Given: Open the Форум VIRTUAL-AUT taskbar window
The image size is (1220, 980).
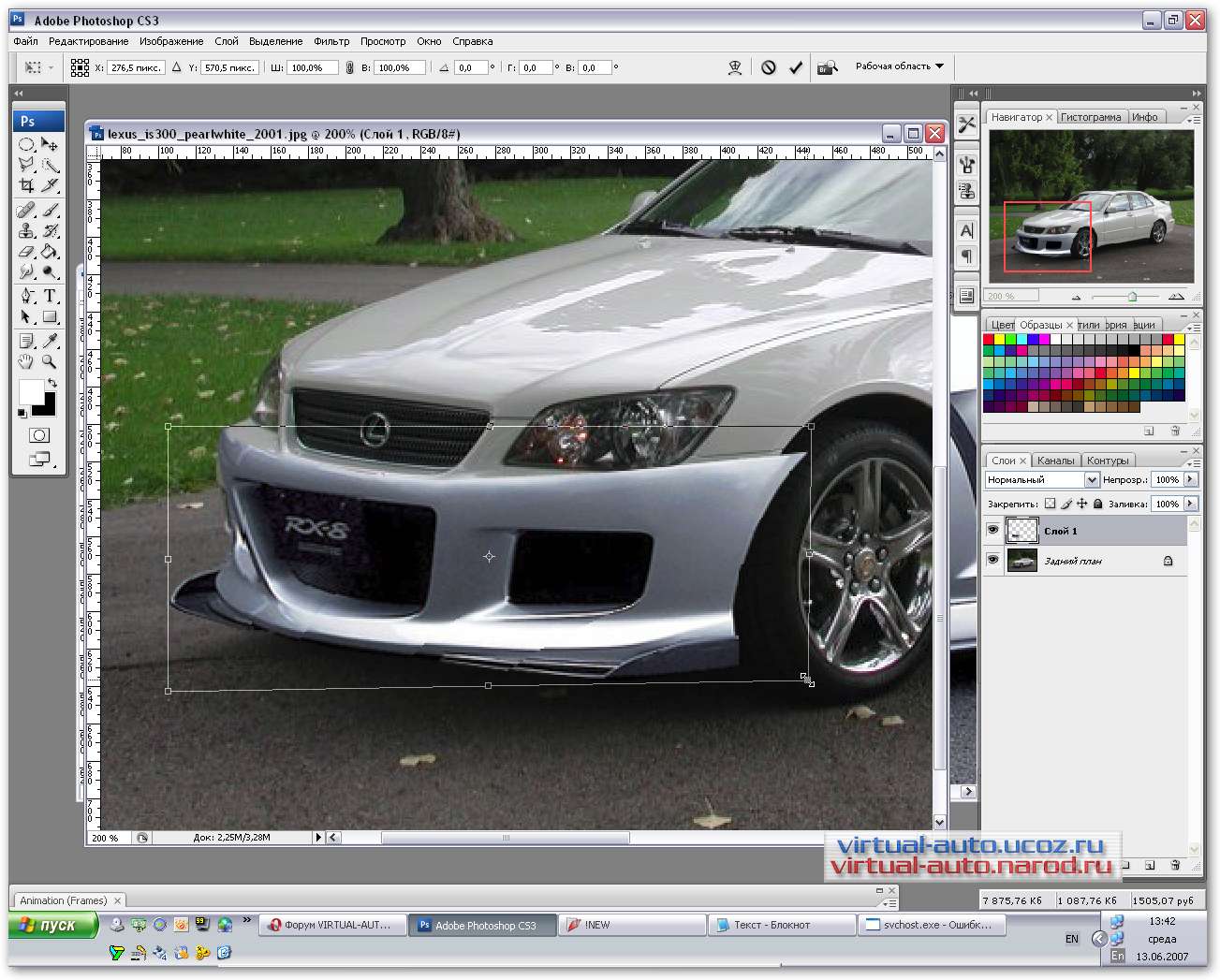Looking at the screenshot, I should pyautogui.click(x=333, y=925).
